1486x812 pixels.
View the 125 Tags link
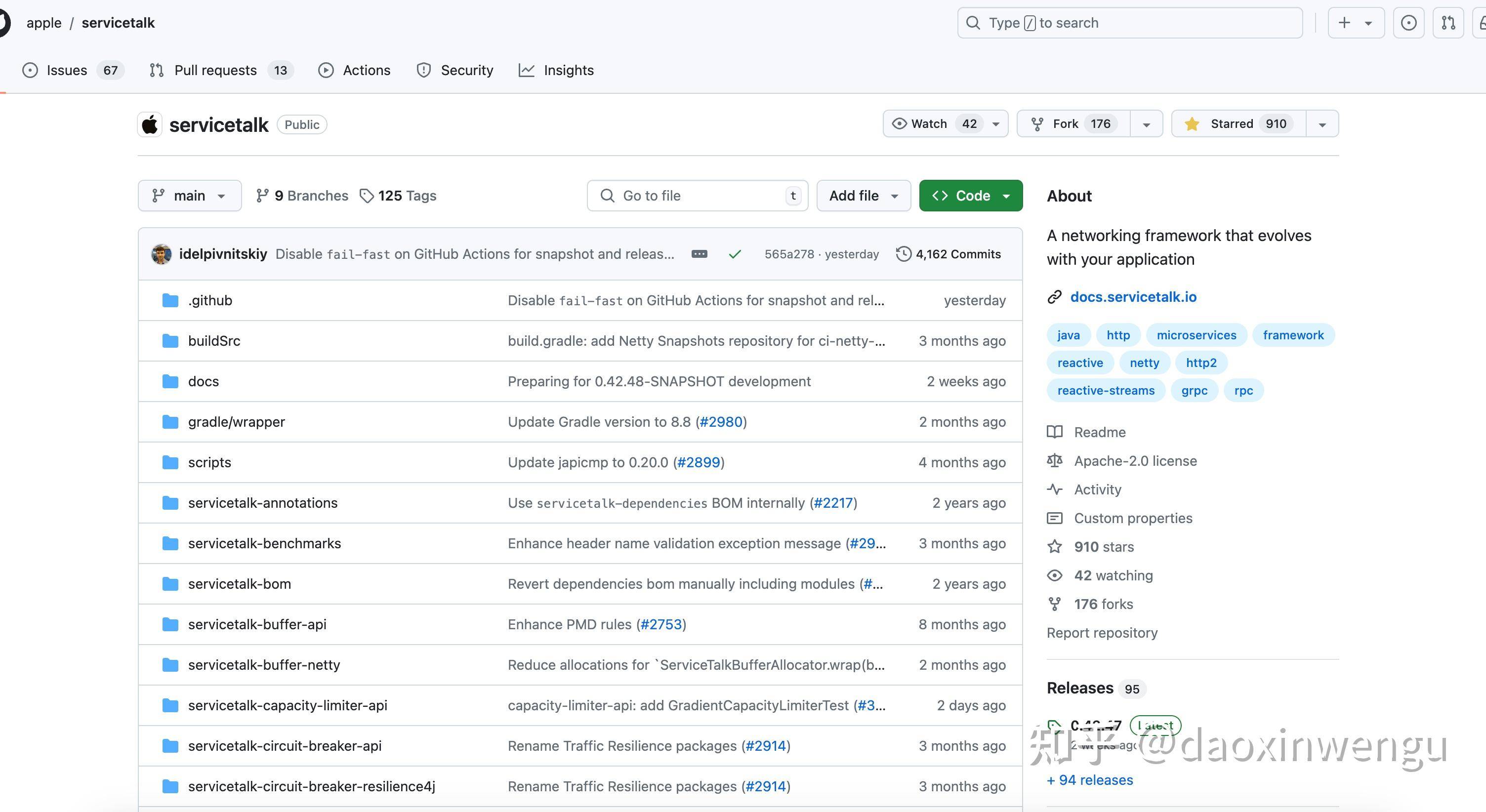point(398,196)
